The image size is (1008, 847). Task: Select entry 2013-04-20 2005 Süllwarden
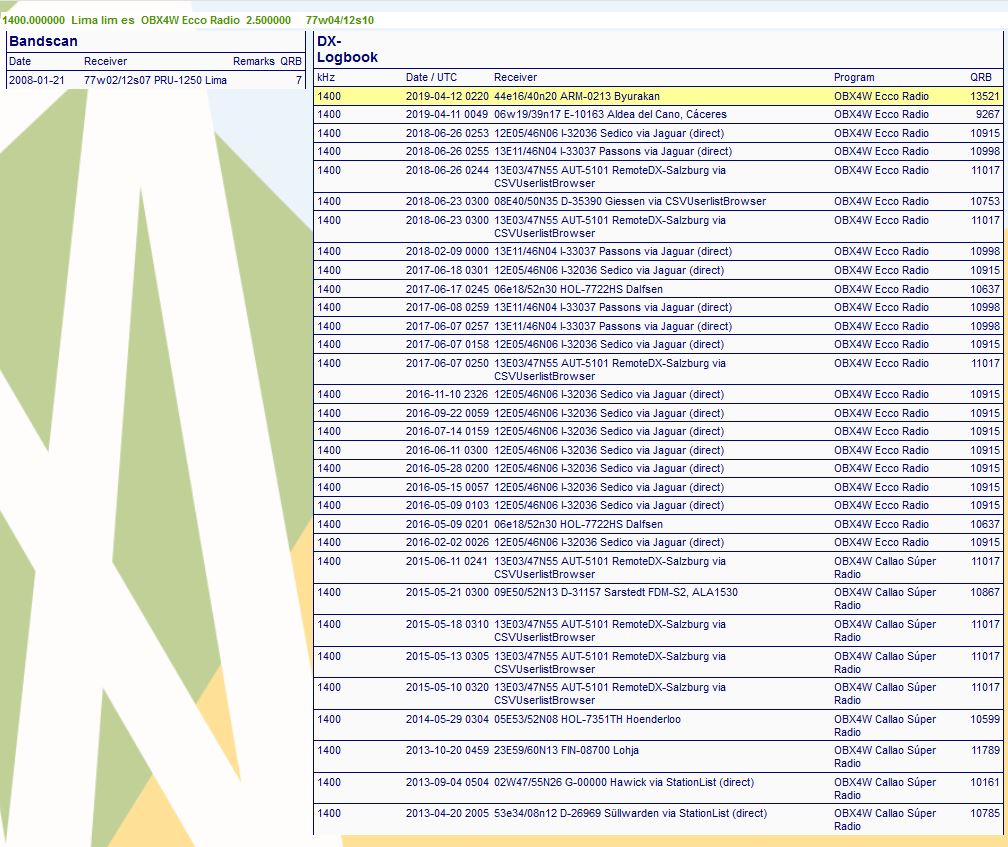pyautogui.click(x=658, y=819)
